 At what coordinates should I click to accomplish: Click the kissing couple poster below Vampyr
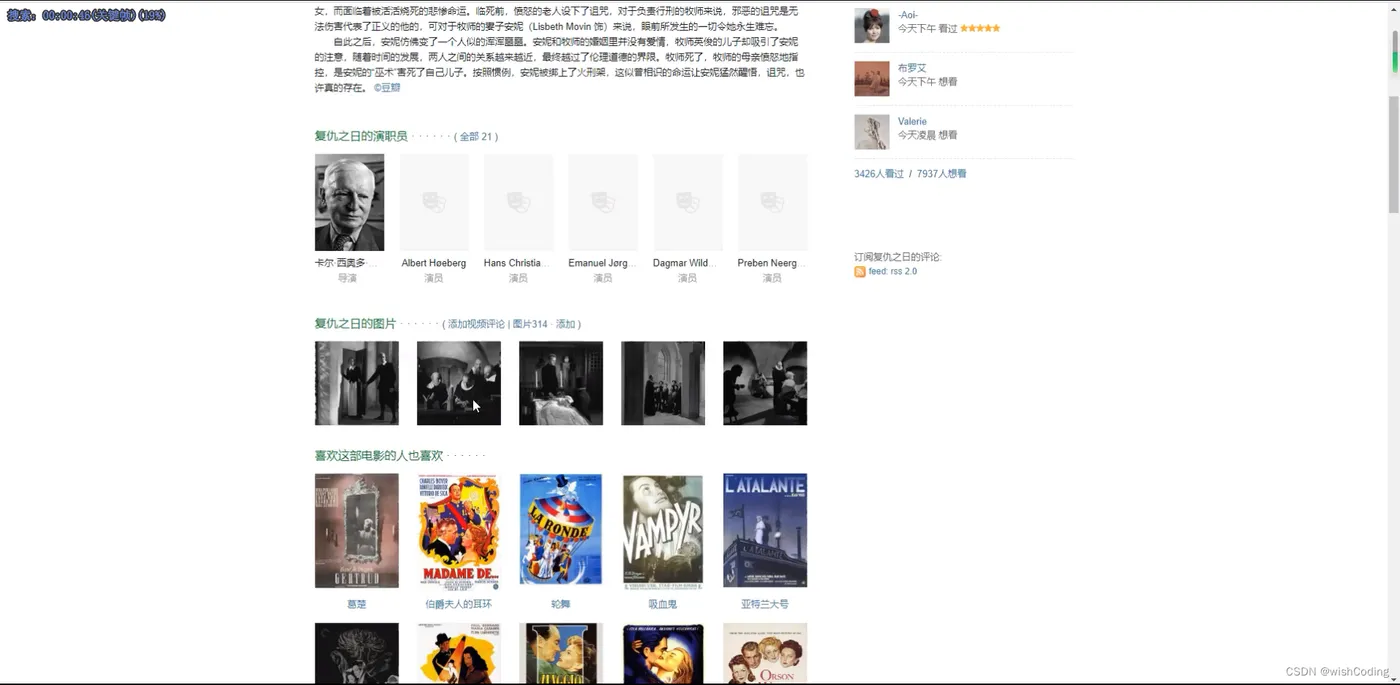(x=662, y=654)
